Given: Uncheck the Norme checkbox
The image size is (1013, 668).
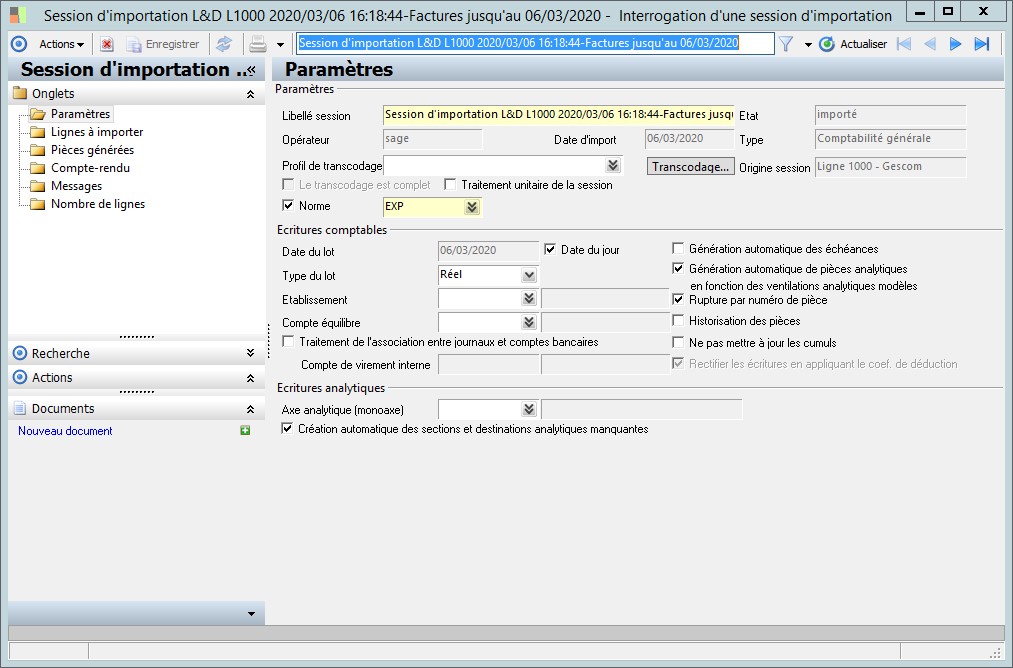Looking at the screenshot, I should click(x=288, y=205).
